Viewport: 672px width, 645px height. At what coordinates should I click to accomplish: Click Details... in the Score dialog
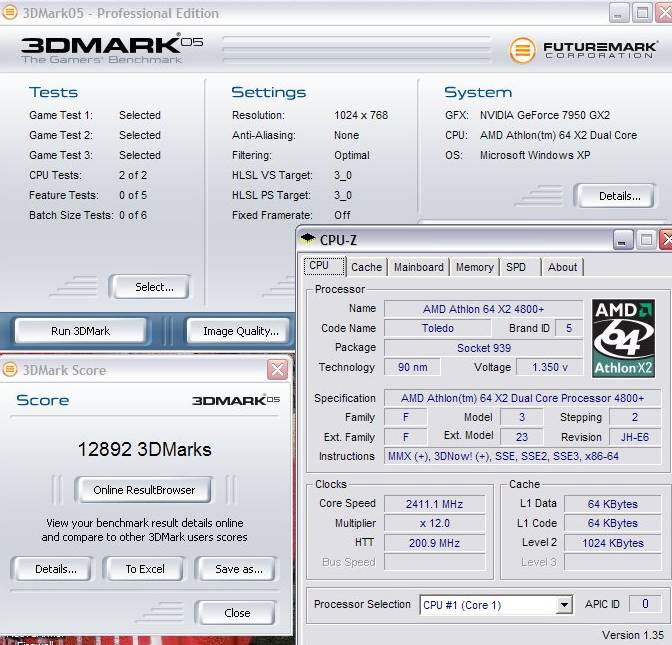tap(52, 569)
